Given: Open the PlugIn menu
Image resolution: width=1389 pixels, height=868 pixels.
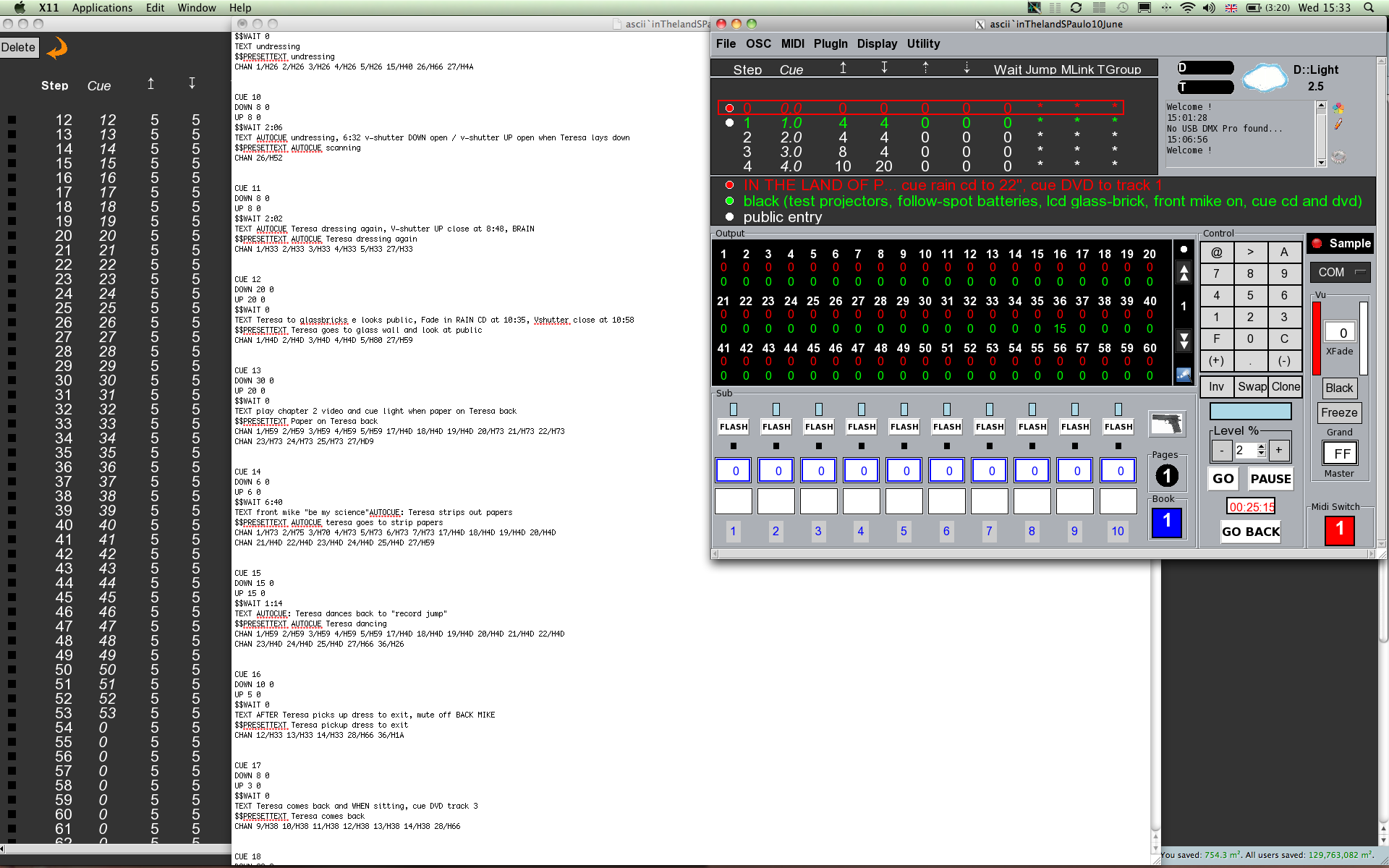Looking at the screenshot, I should tap(830, 44).
